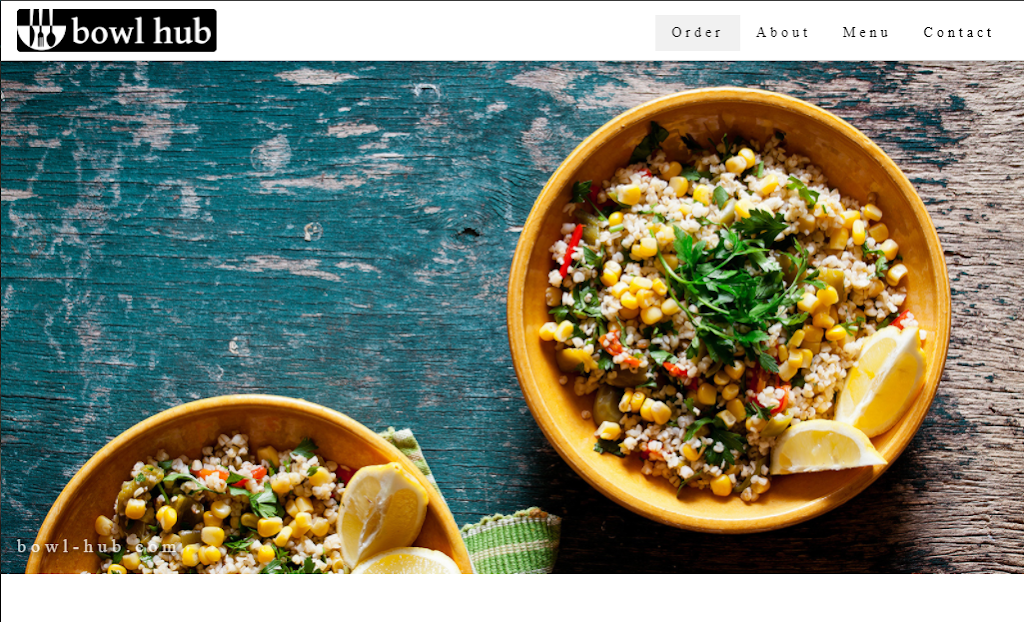This screenshot has width=1024, height=622.
Task: Click the bowl-hub.com watermark text
Action: (x=97, y=546)
